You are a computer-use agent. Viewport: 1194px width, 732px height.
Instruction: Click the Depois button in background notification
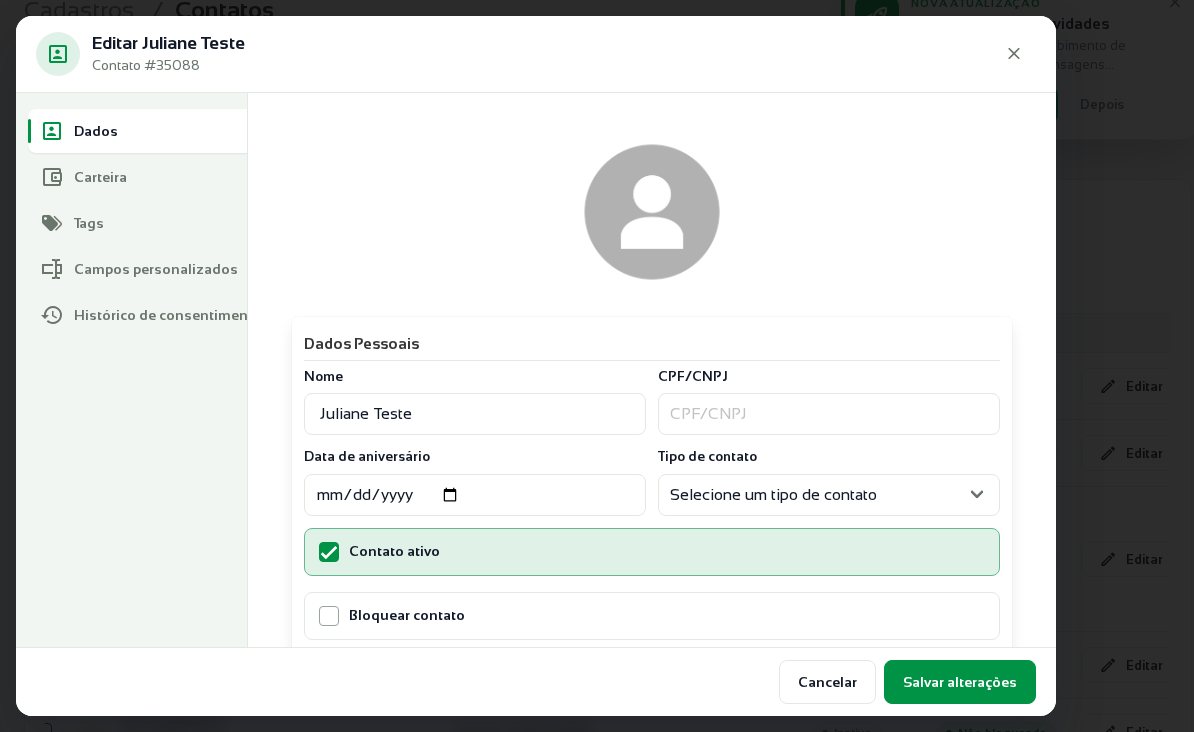pos(1101,104)
